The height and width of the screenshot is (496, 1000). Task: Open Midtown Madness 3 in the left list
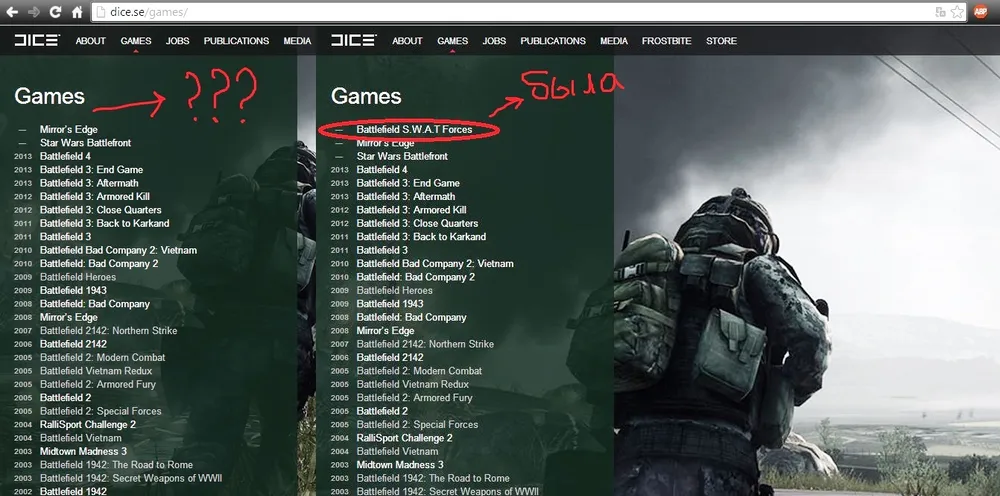coord(84,451)
